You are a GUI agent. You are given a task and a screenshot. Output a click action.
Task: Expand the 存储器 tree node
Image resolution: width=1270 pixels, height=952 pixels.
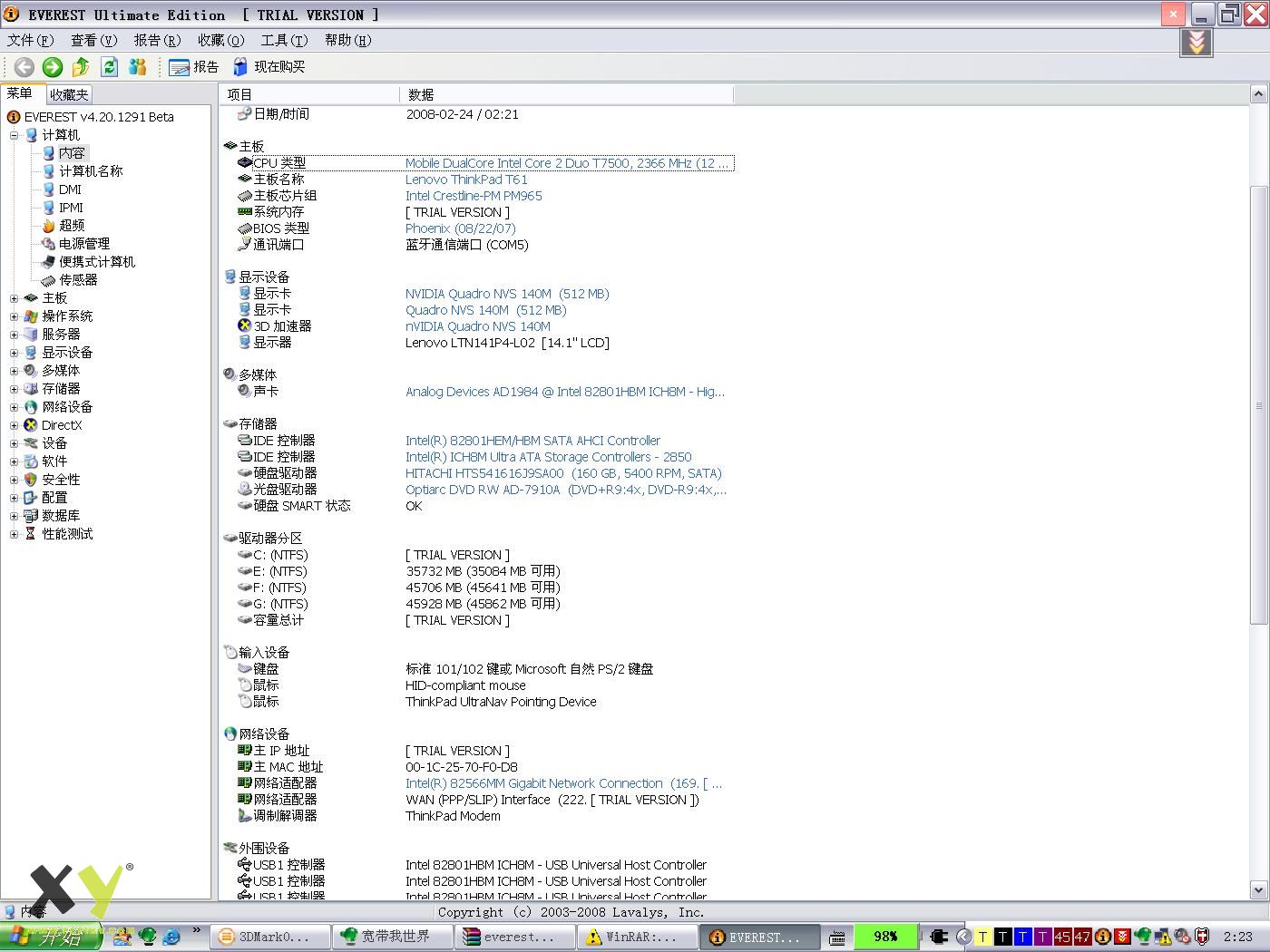(14, 389)
